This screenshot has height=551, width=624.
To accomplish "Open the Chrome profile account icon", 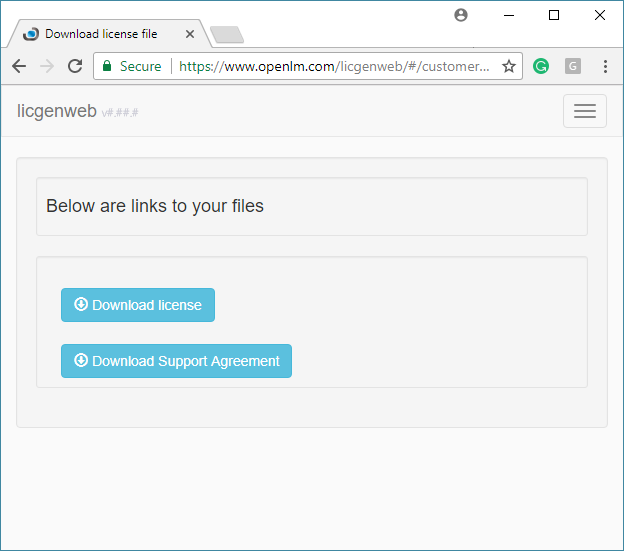I will click(x=461, y=15).
